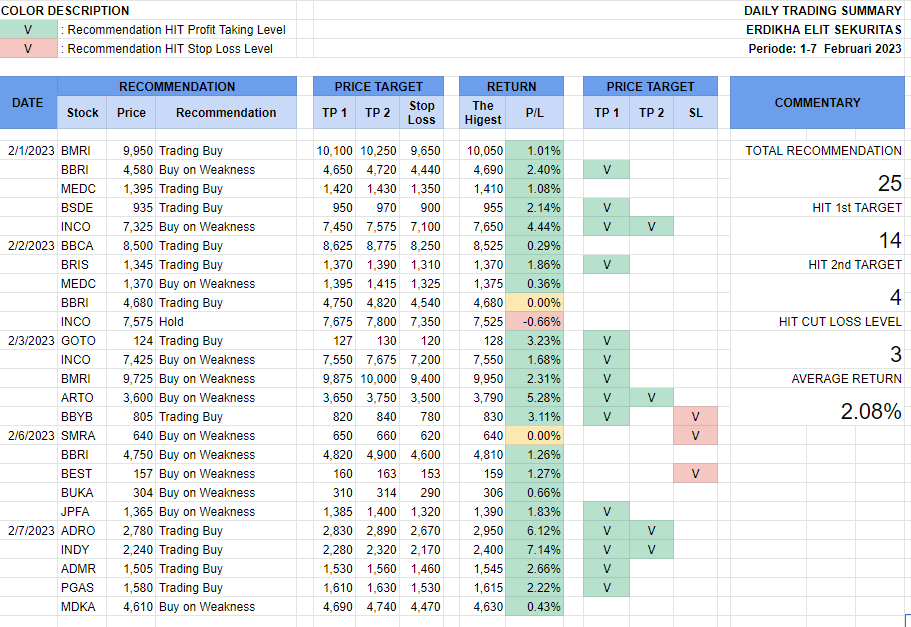
Task: Click the RETURN section header
Action: click(x=511, y=87)
